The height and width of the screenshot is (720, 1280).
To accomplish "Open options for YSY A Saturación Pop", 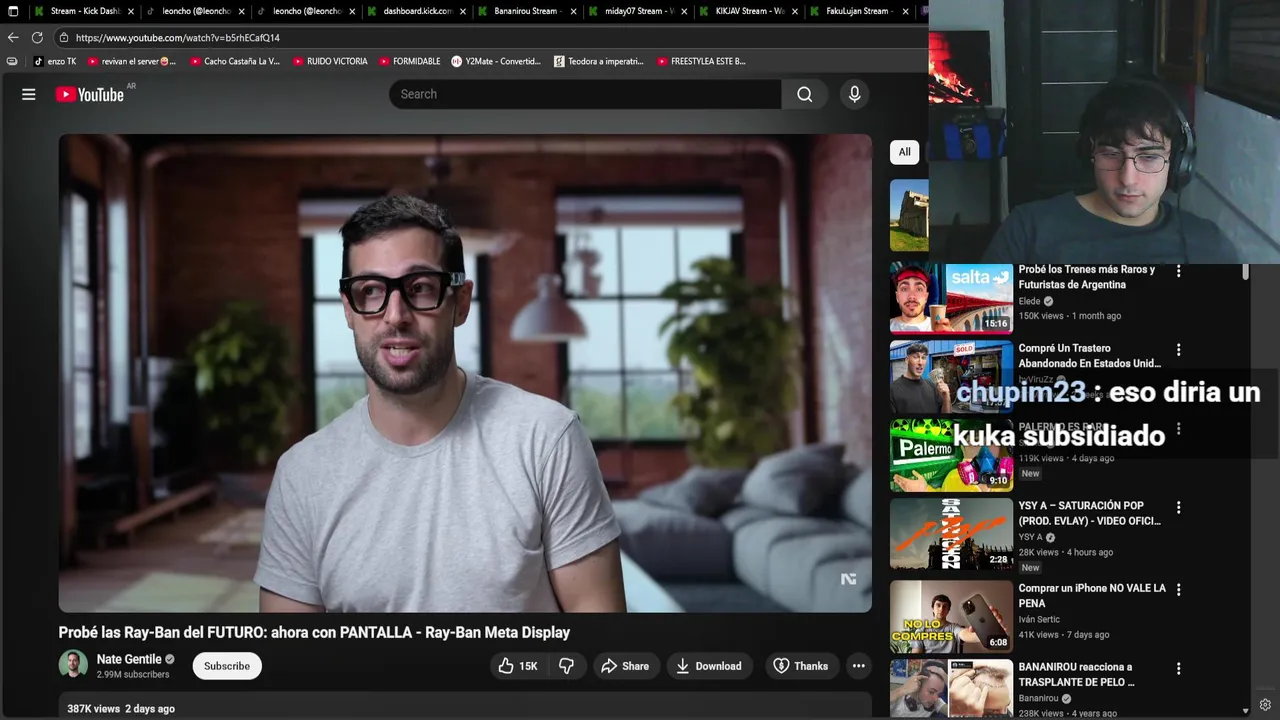I will coord(1178,507).
